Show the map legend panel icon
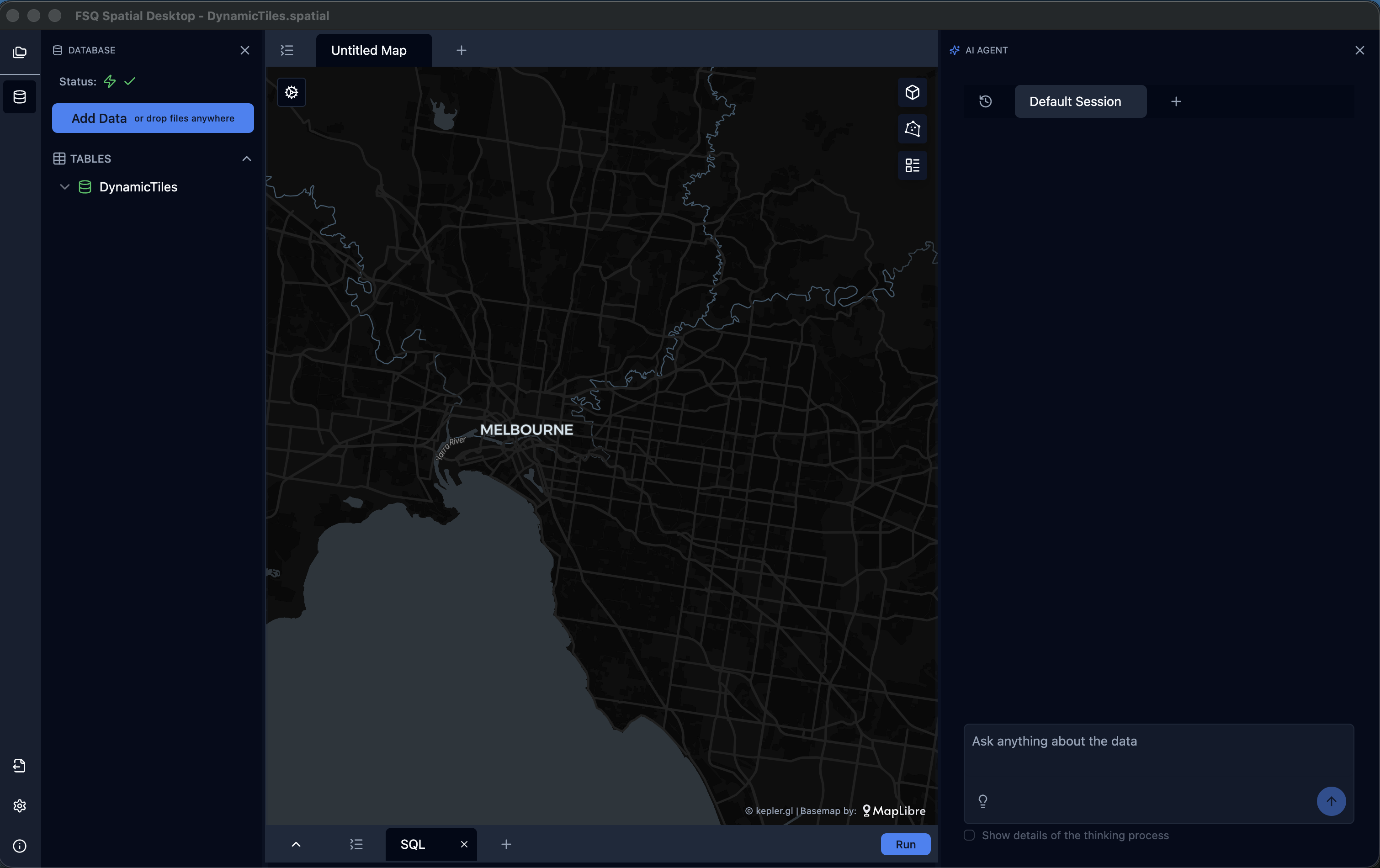The image size is (1380, 868). pos(912,165)
